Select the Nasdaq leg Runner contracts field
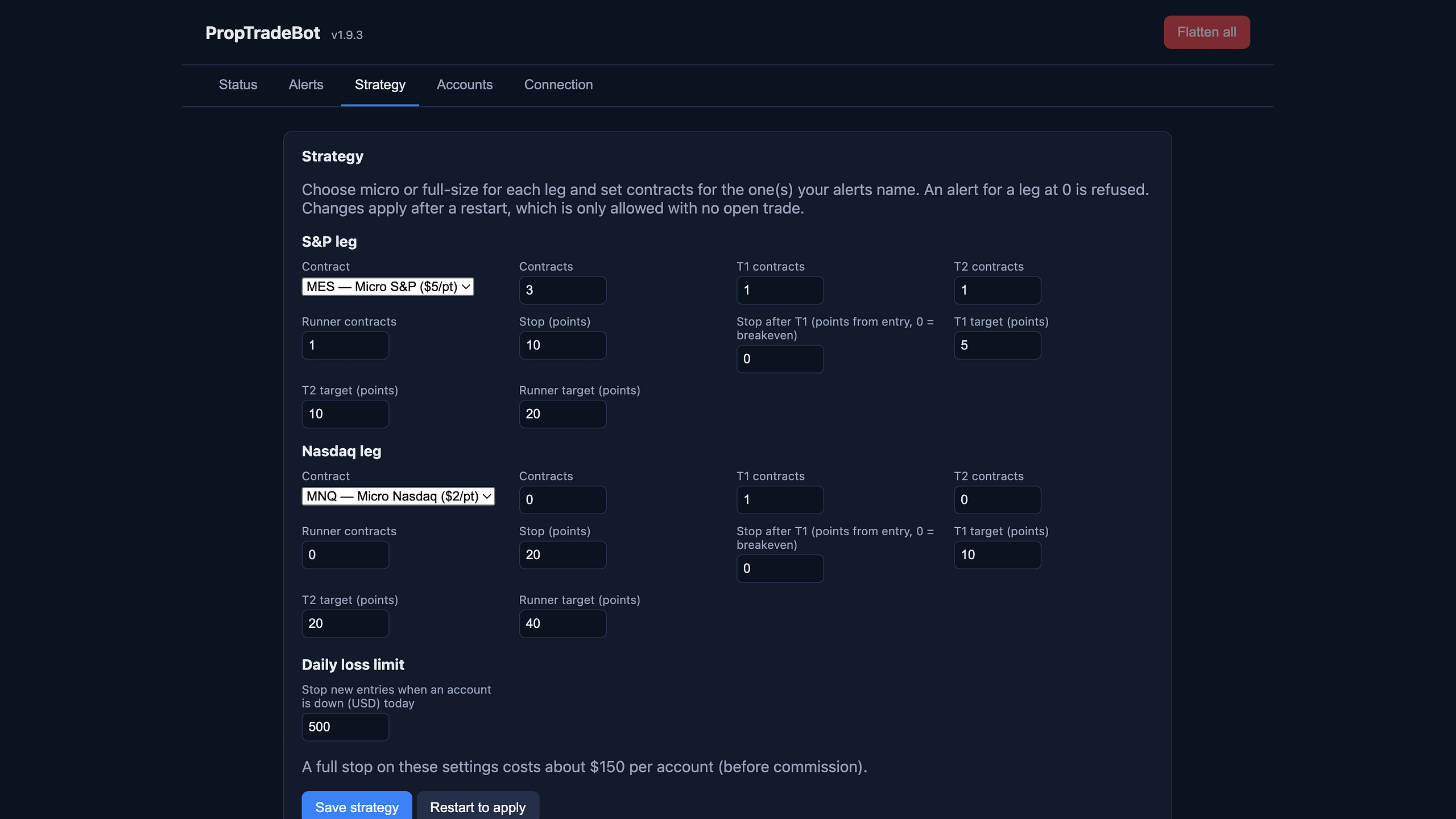This screenshot has height=819, width=1456. click(345, 555)
